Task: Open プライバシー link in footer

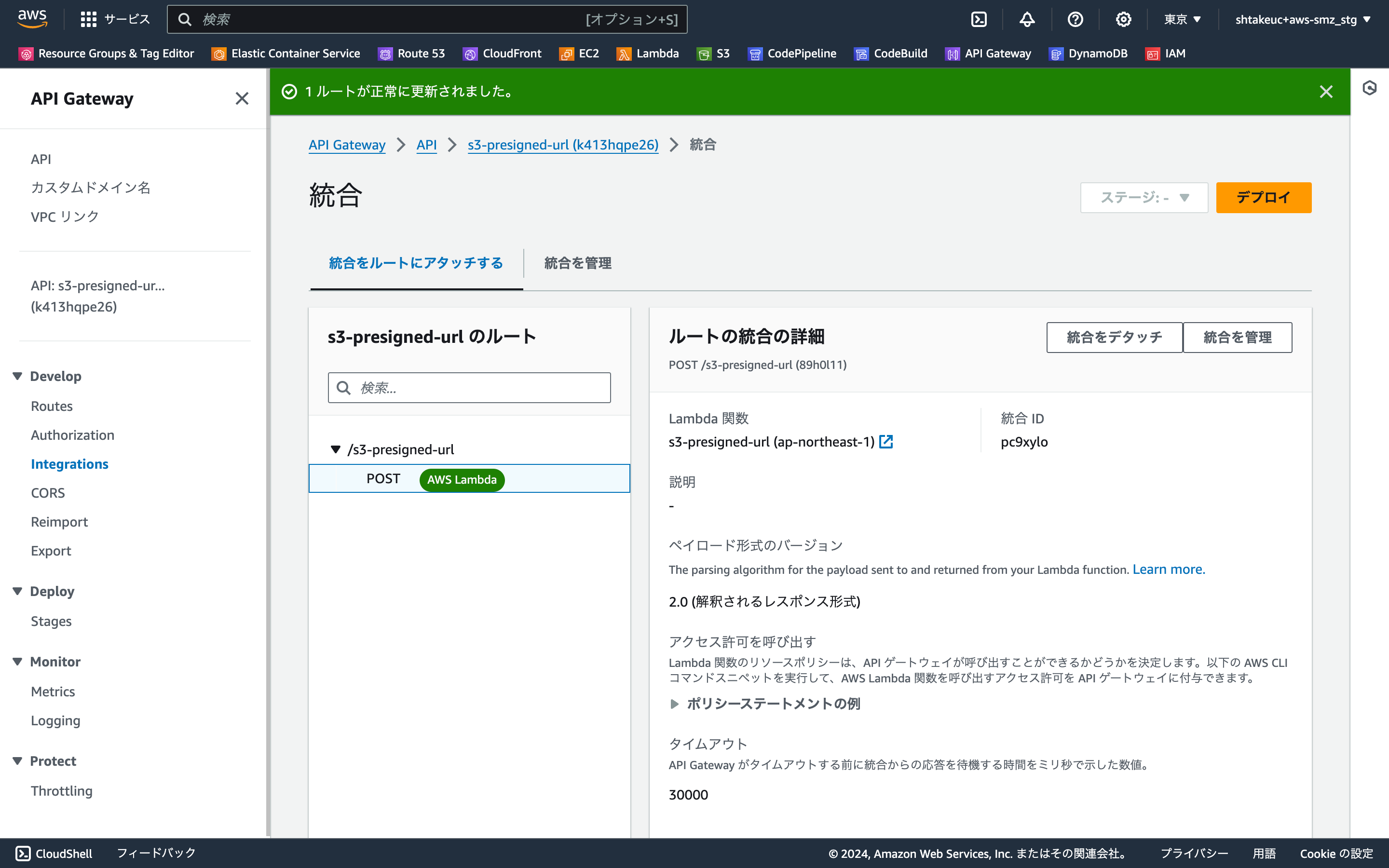Action: [x=1195, y=853]
